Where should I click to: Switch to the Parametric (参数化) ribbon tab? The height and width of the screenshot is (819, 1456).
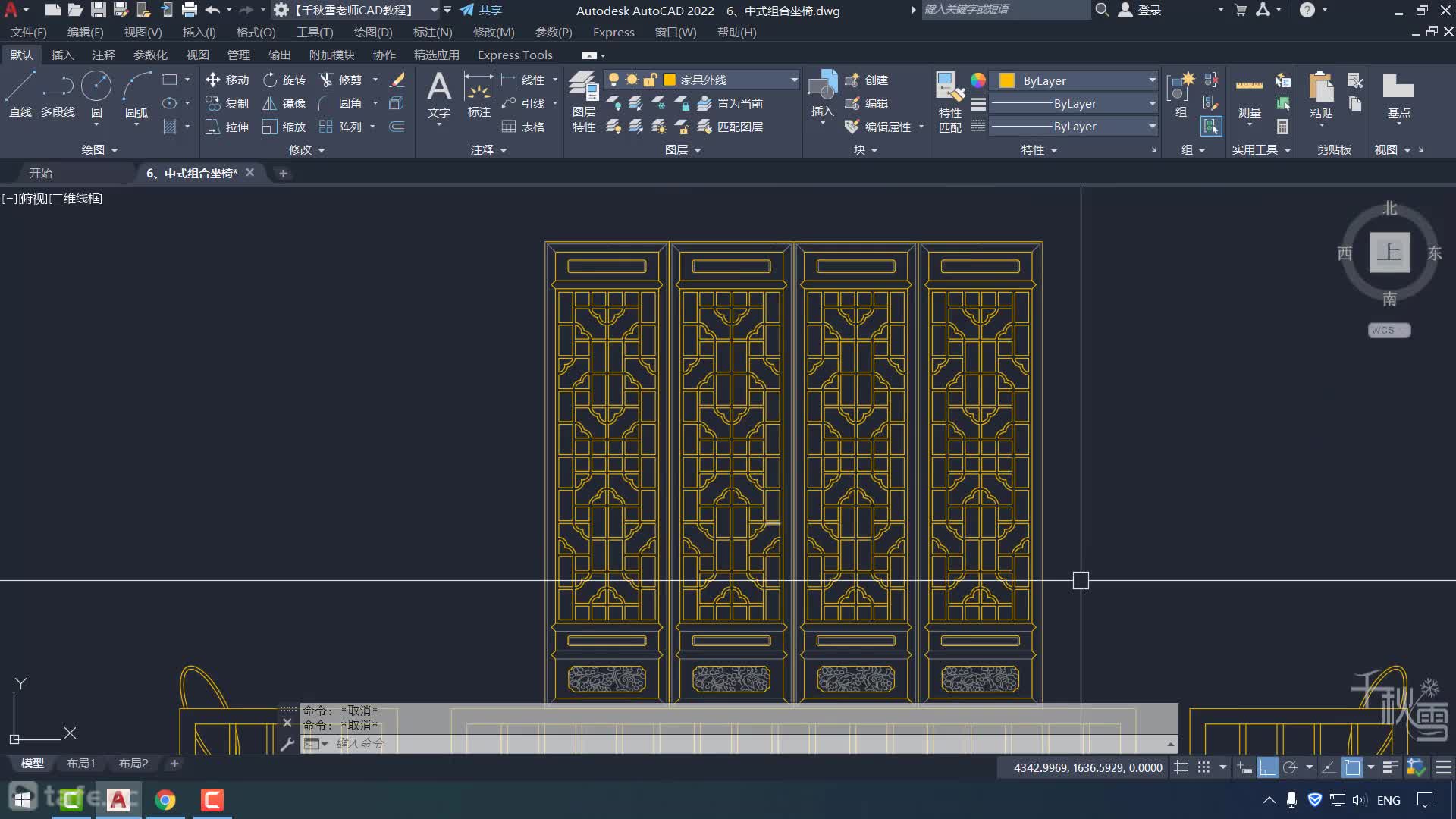pos(150,55)
